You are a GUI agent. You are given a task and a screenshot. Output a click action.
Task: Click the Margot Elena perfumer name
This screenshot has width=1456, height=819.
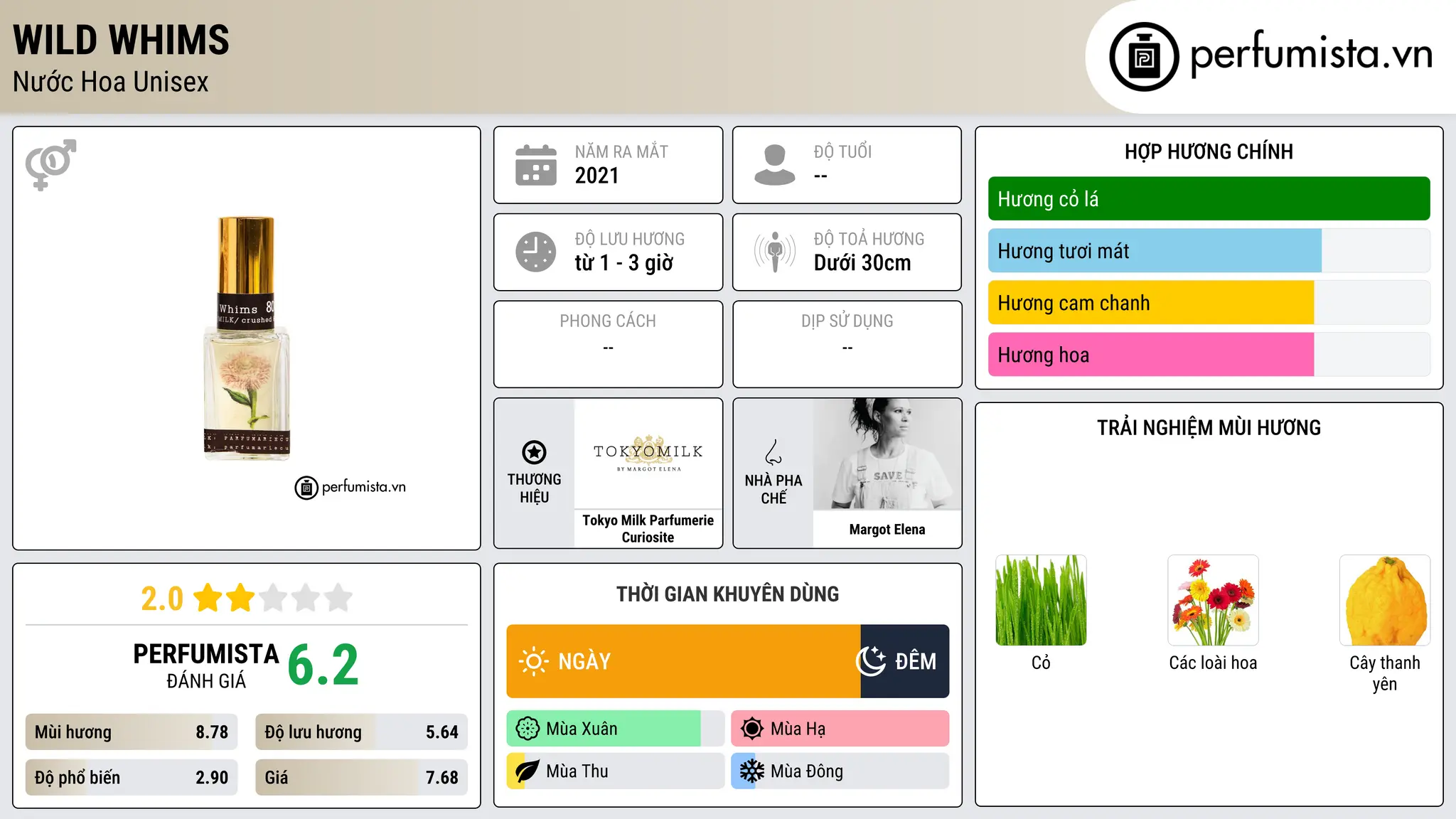(x=887, y=530)
